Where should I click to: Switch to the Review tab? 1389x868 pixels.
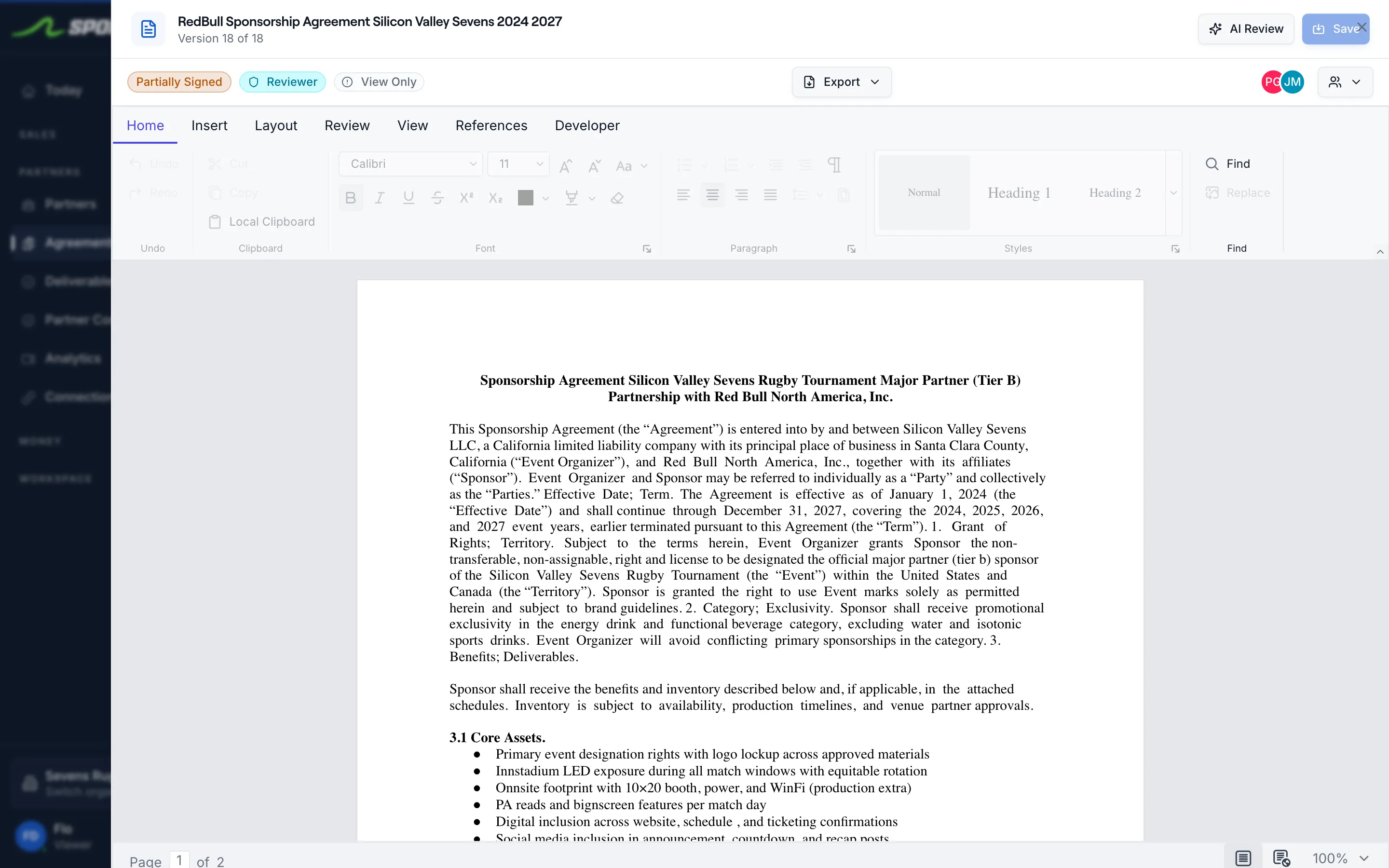click(x=347, y=125)
